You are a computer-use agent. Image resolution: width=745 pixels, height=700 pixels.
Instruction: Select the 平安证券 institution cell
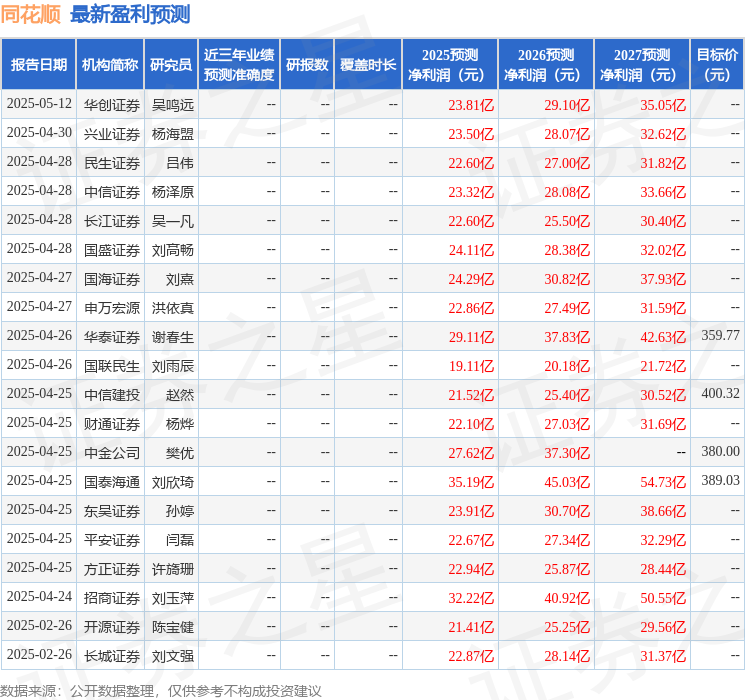112,540
